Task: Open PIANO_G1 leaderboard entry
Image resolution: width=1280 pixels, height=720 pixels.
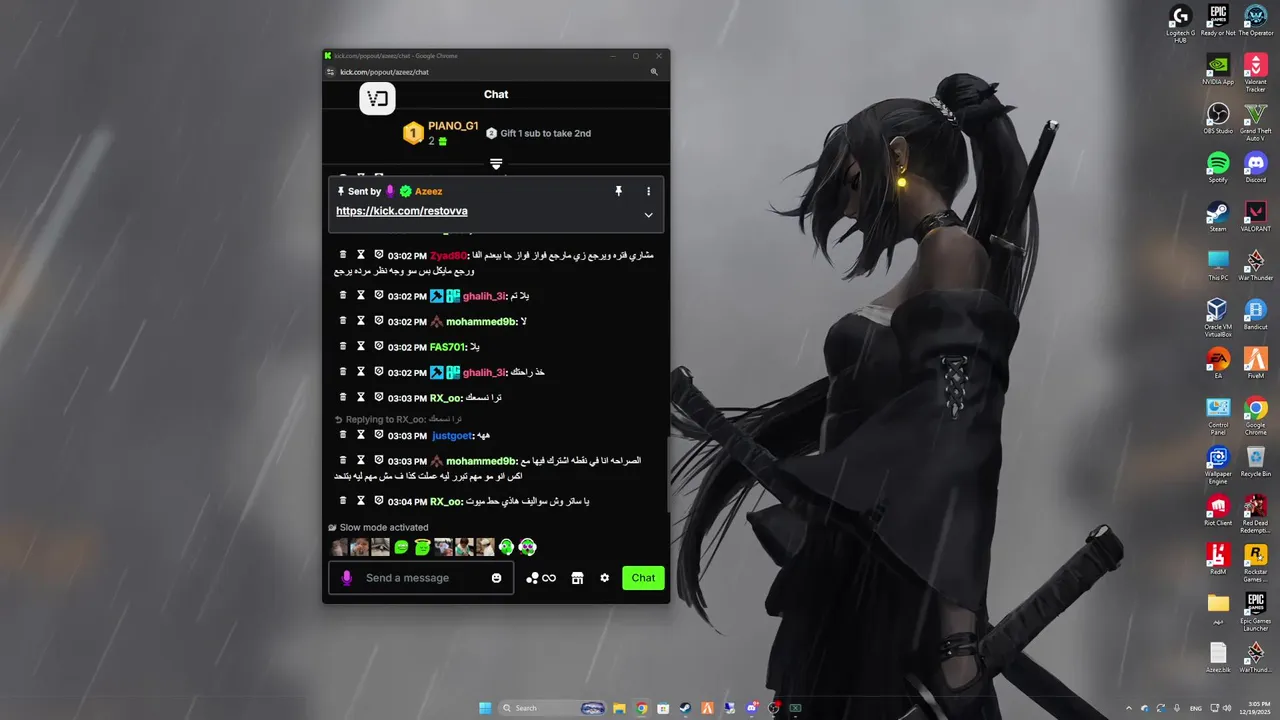Action: pos(441,133)
